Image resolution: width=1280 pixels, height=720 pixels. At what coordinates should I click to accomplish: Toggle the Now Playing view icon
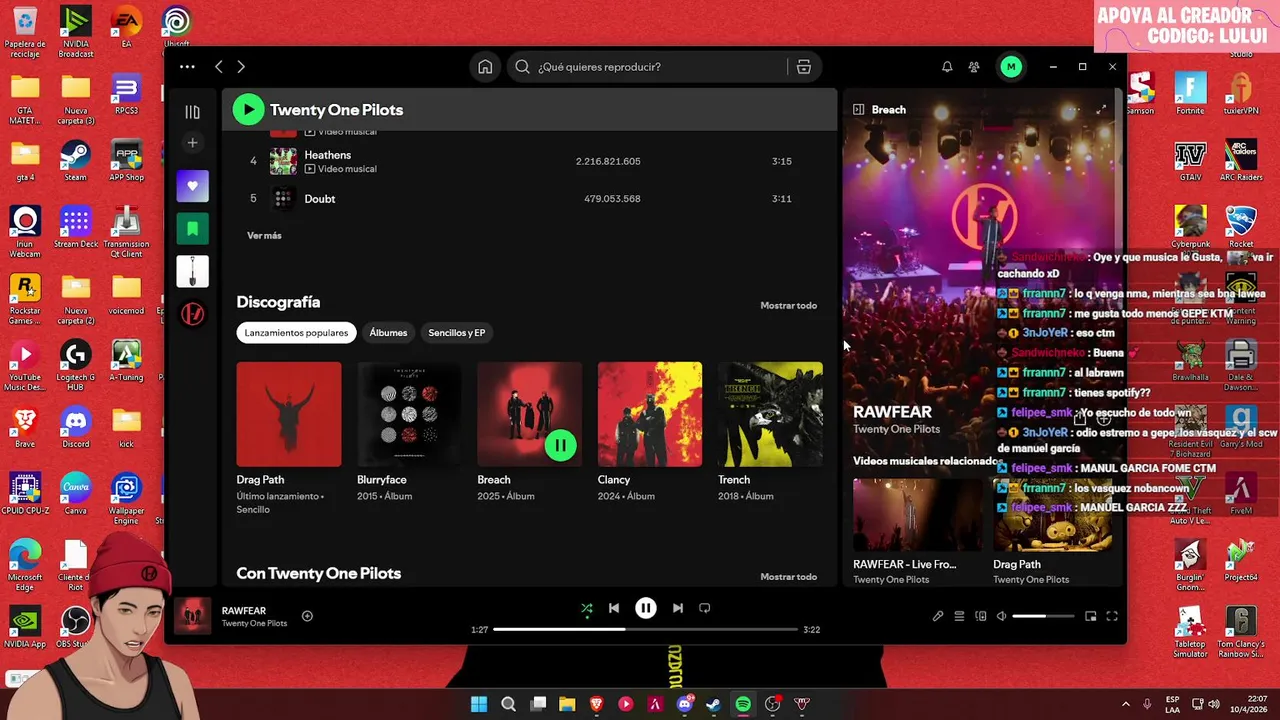(937, 616)
